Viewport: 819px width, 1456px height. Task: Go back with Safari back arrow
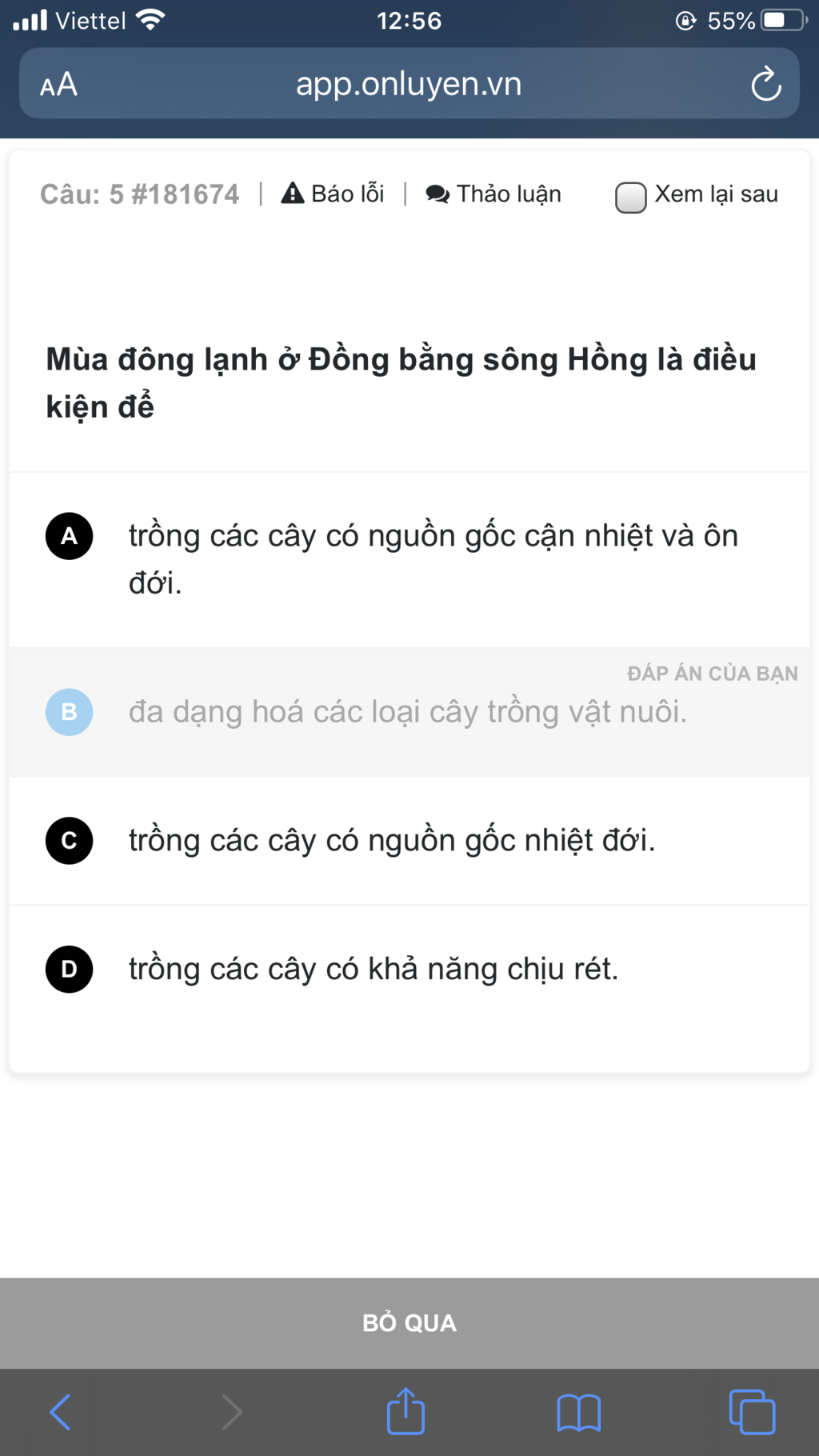[61, 1412]
